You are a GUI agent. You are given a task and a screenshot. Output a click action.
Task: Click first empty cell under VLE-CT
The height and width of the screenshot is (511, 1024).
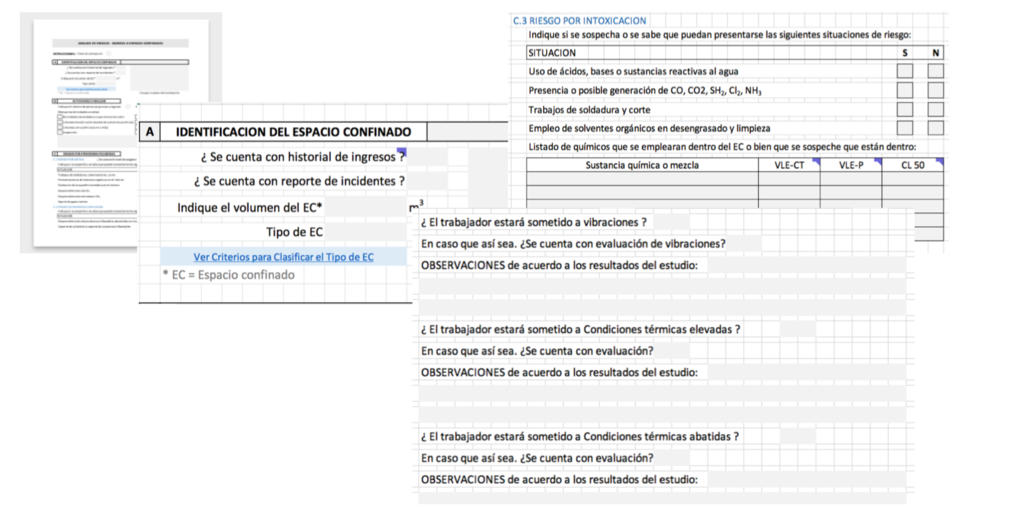(789, 179)
